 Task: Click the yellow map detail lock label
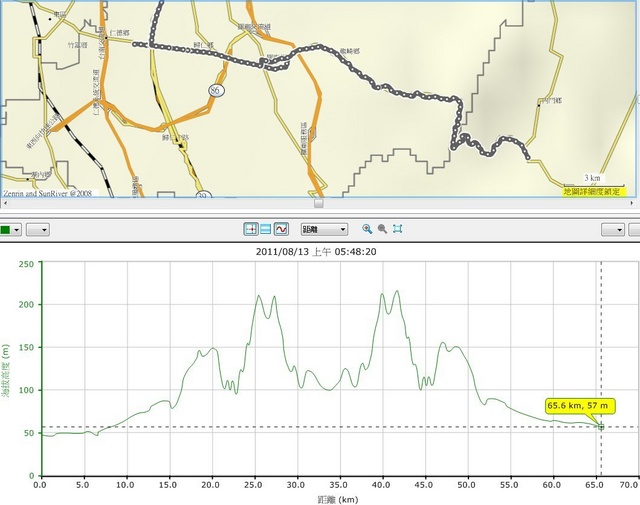pos(592,191)
